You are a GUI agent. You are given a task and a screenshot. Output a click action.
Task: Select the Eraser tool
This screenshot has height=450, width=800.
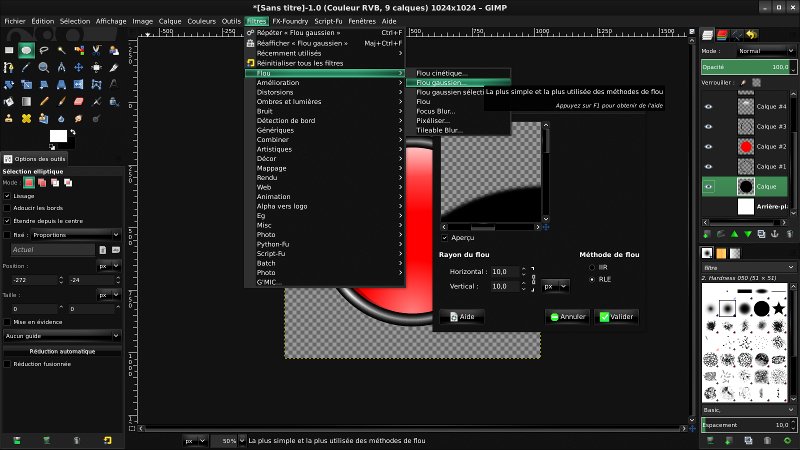coord(79,102)
